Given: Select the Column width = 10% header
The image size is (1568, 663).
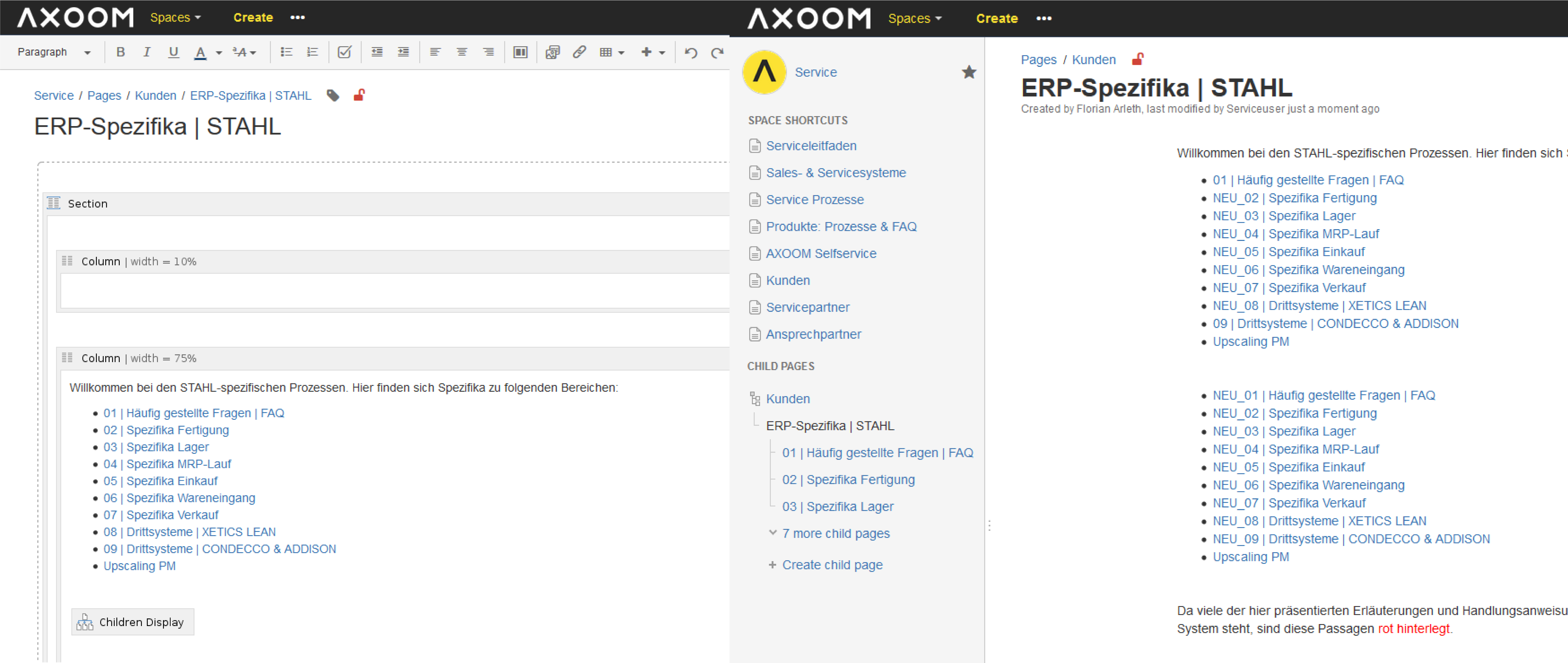Looking at the screenshot, I should (x=393, y=262).
